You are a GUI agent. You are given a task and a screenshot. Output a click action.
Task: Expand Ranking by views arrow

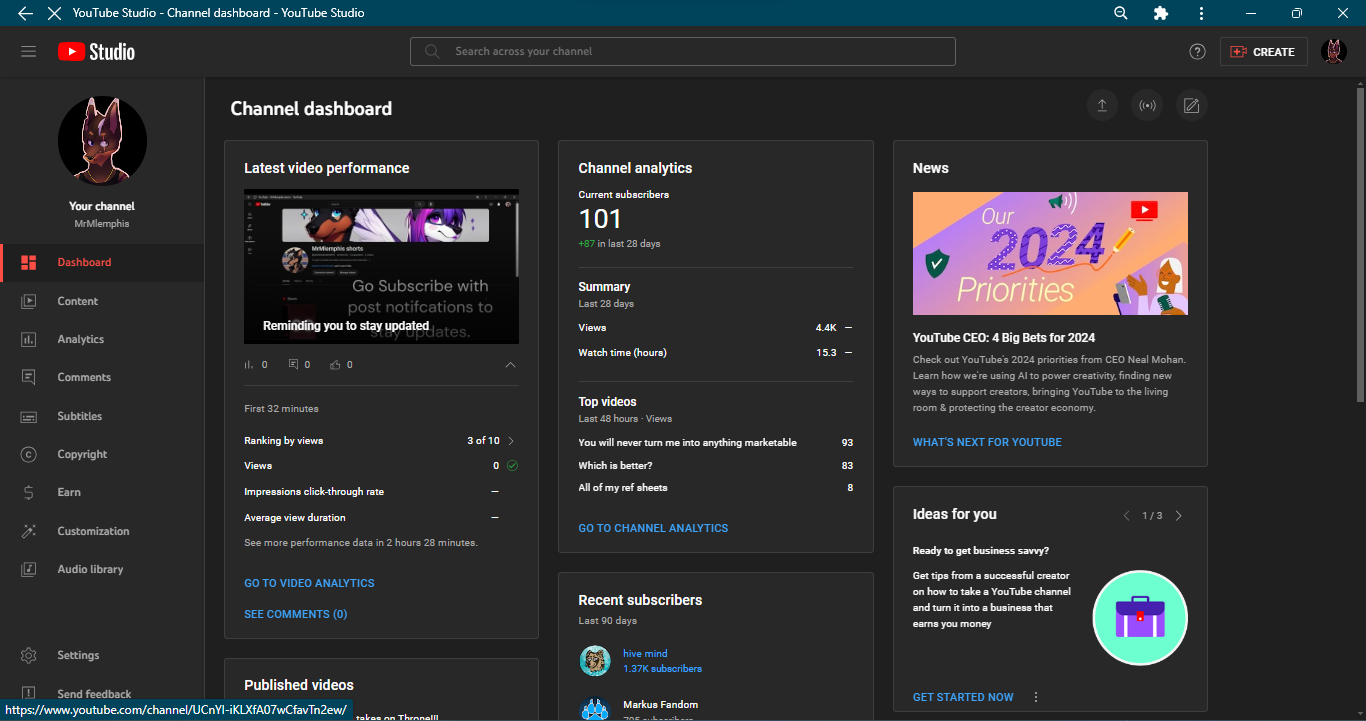pyautogui.click(x=511, y=441)
